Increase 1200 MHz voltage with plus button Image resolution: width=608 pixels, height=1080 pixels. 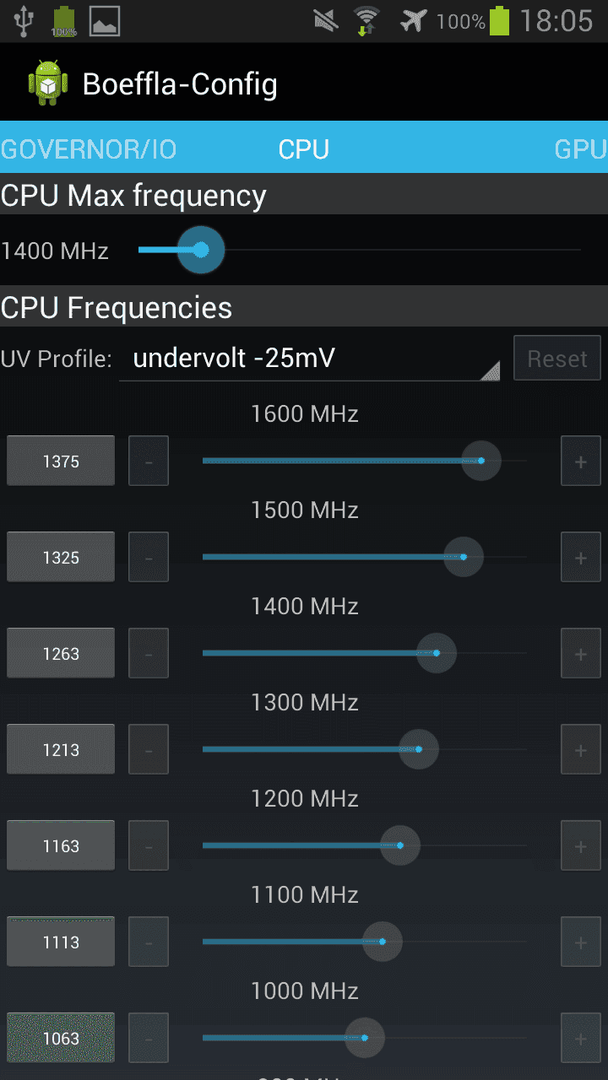580,845
